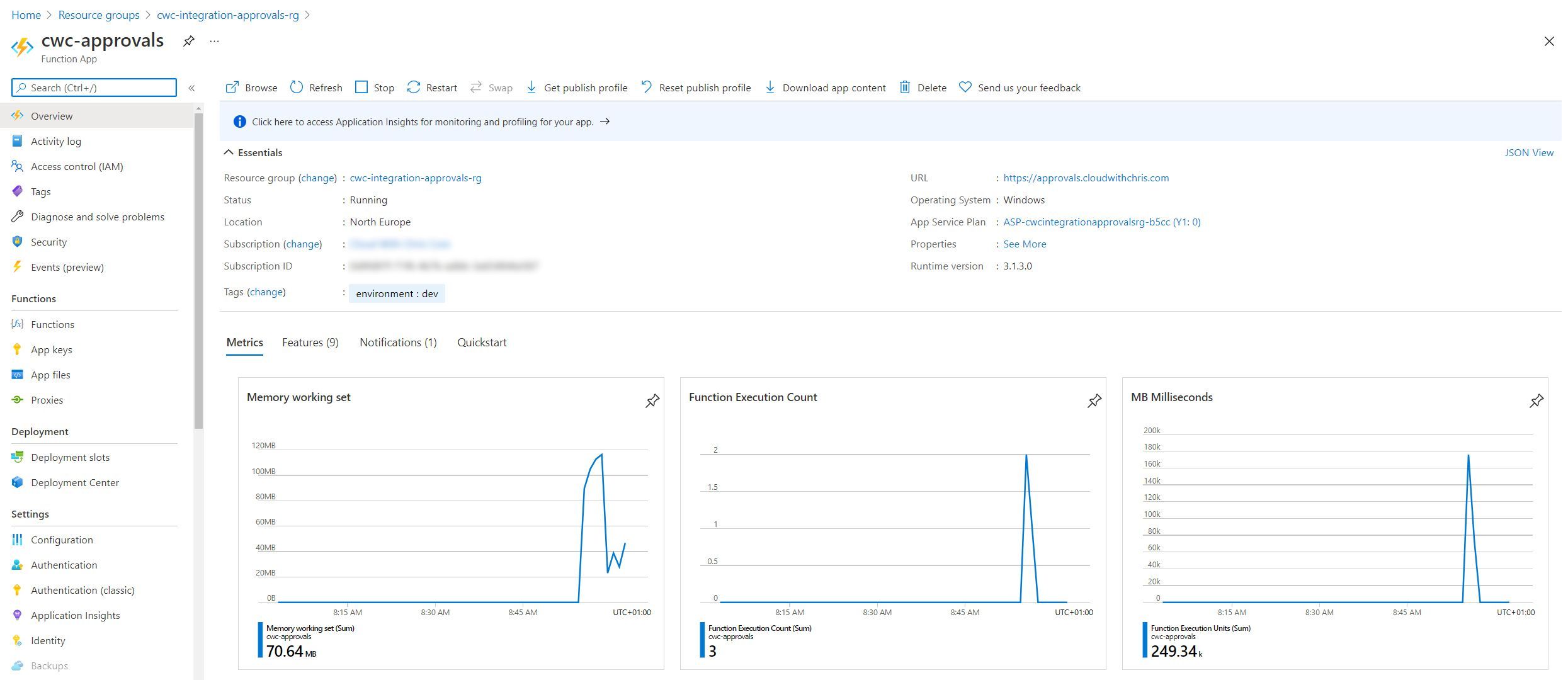Change the subscription

(x=302, y=244)
